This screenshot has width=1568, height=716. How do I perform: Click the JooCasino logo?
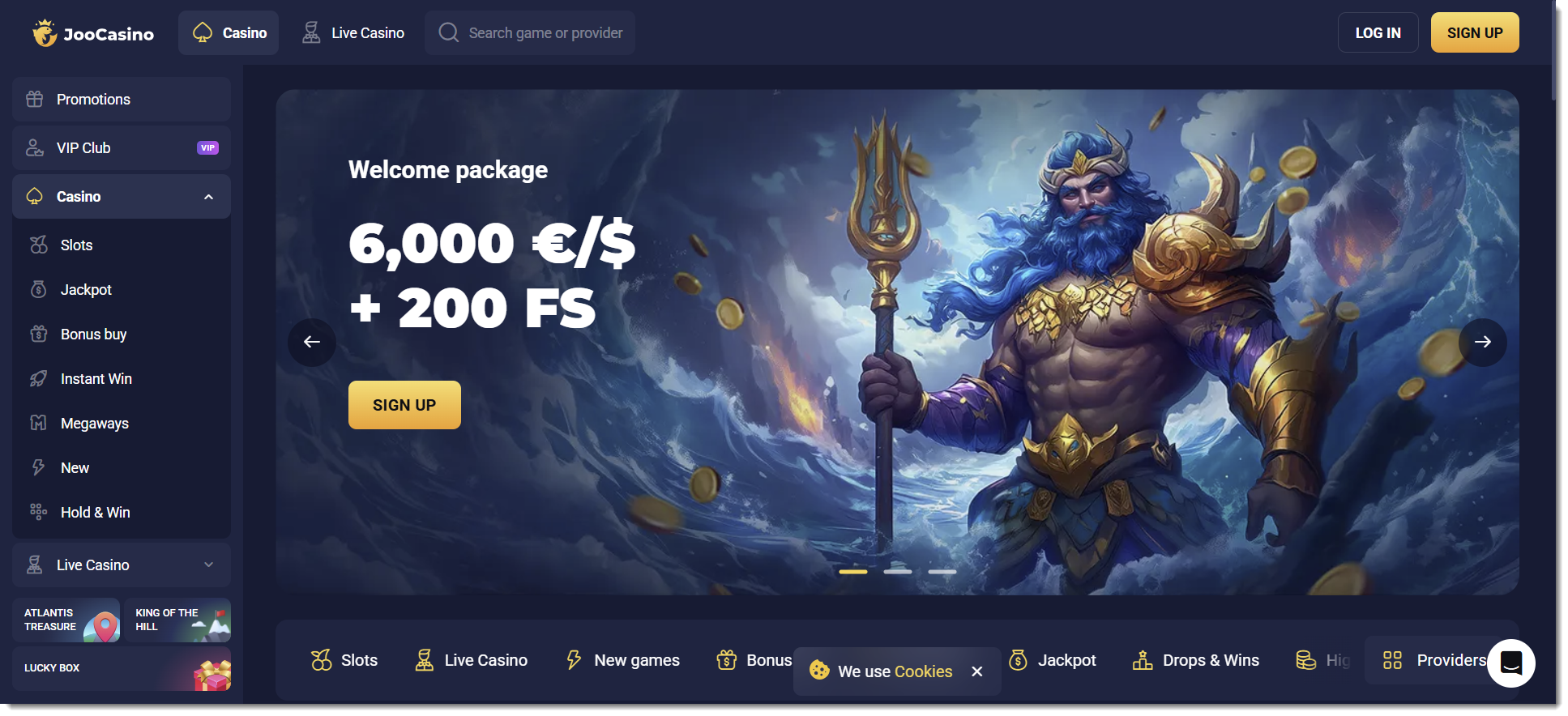pyautogui.click(x=93, y=33)
